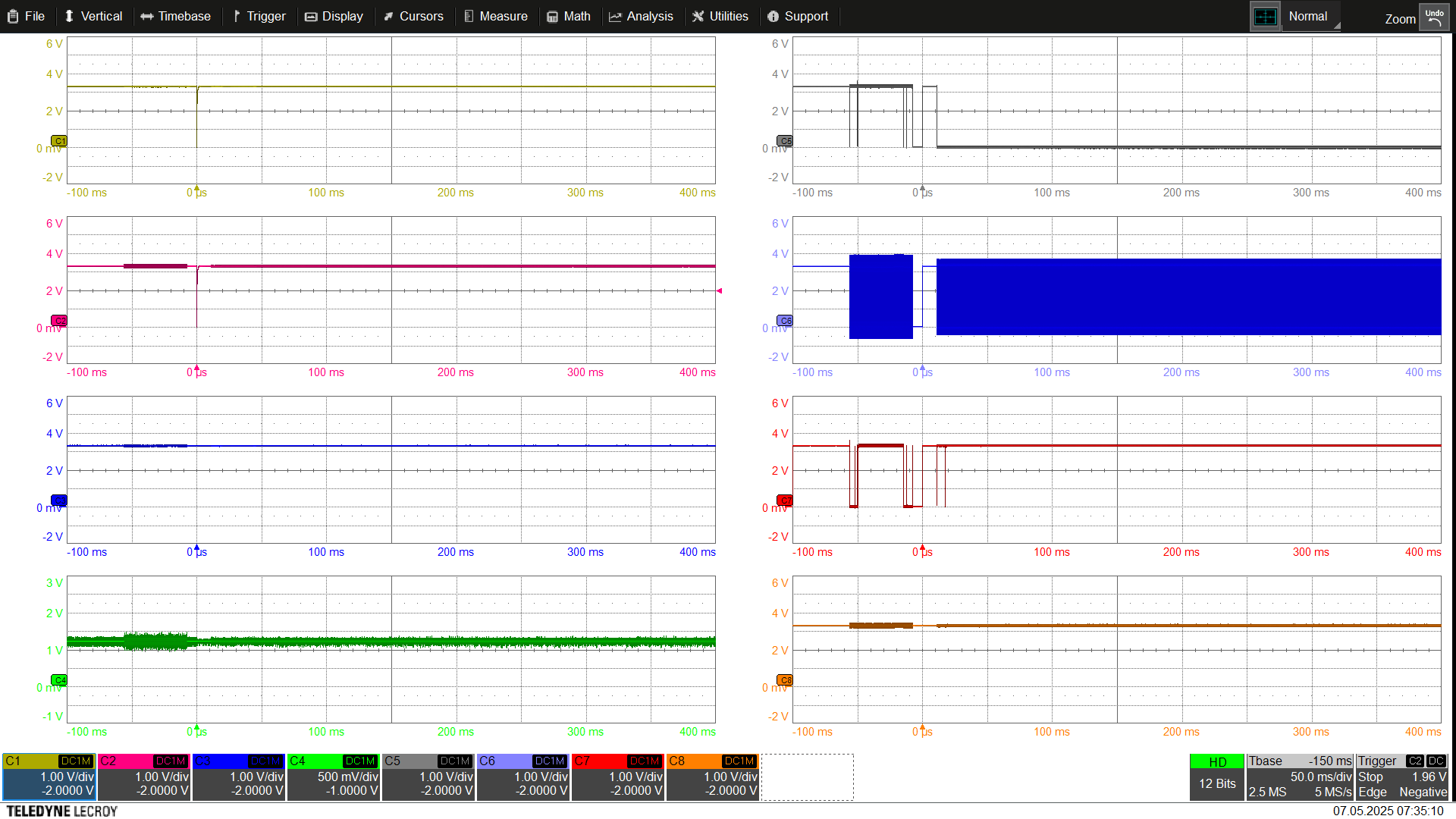This screenshot has height=819, width=1456.
Task: Expand the Trigger settings panel
Action: pos(1377,761)
